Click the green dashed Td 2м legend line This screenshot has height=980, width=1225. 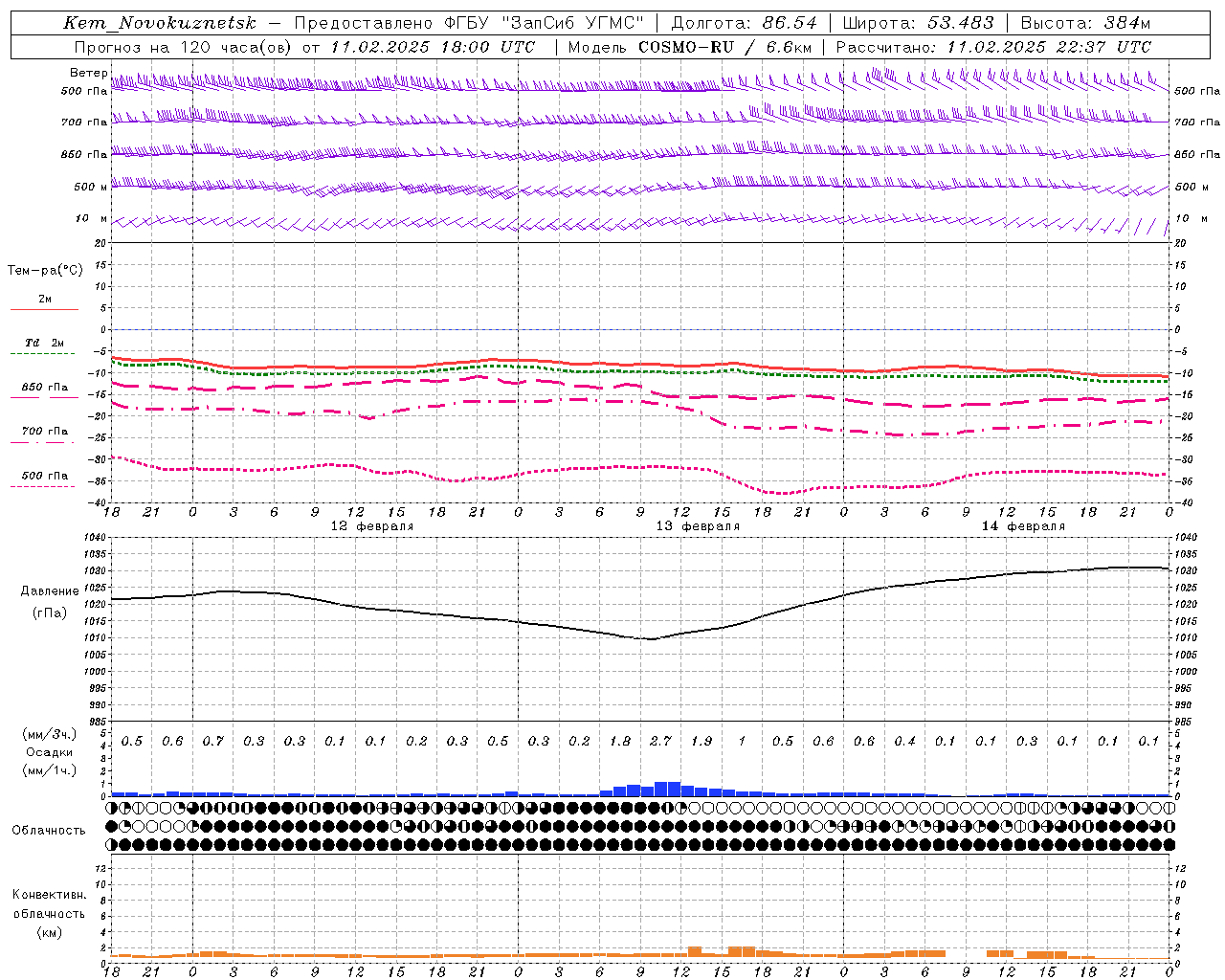point(44,353)
